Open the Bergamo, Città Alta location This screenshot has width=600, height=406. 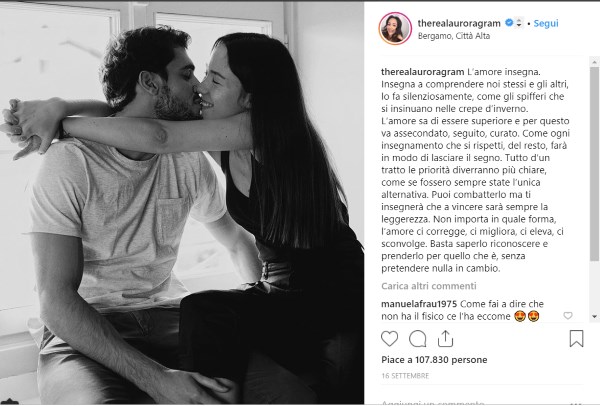454,36
